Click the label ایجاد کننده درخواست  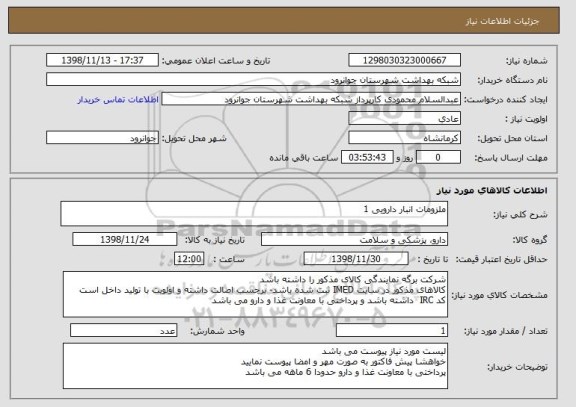pos(506,100)
